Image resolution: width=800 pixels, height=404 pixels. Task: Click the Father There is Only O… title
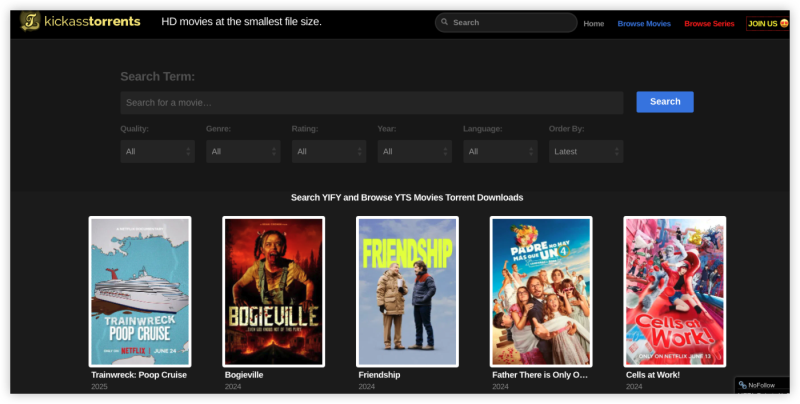tap(540, 375)
